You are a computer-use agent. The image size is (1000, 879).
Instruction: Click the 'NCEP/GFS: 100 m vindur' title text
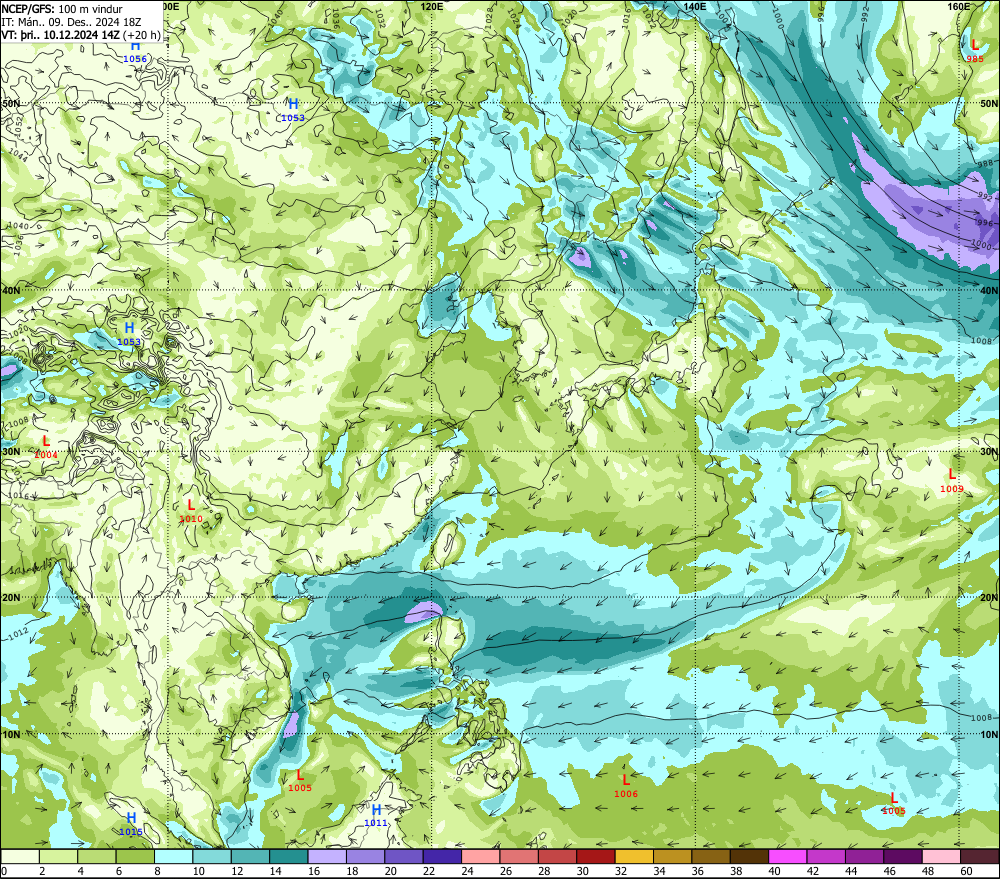(62, 9)
